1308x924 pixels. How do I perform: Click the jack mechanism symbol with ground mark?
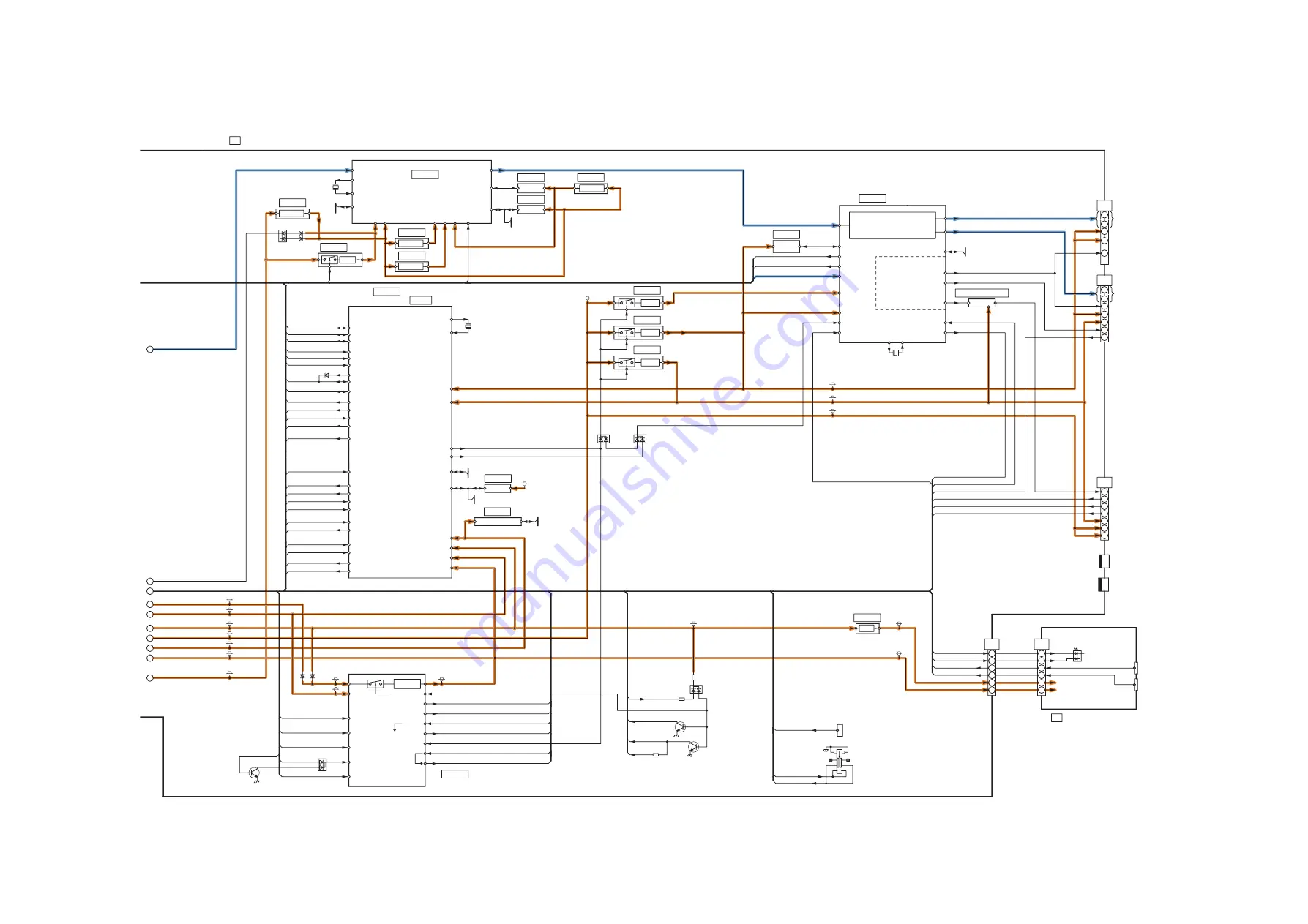click(839, 762)
